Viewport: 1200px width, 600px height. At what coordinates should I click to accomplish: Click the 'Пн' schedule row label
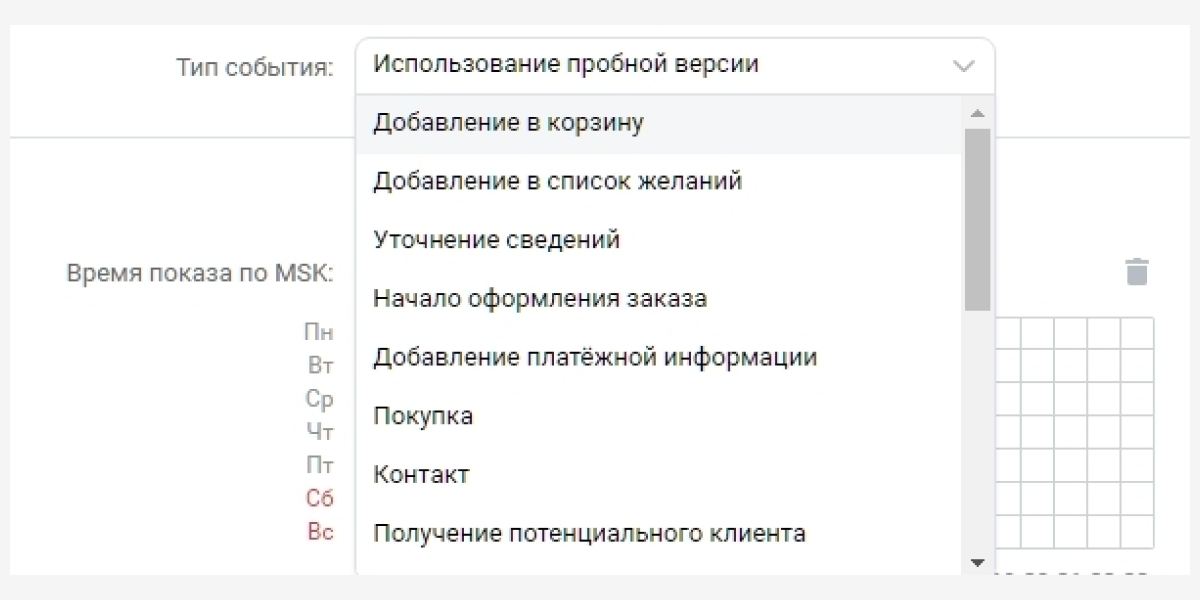[x=319, y=334]
